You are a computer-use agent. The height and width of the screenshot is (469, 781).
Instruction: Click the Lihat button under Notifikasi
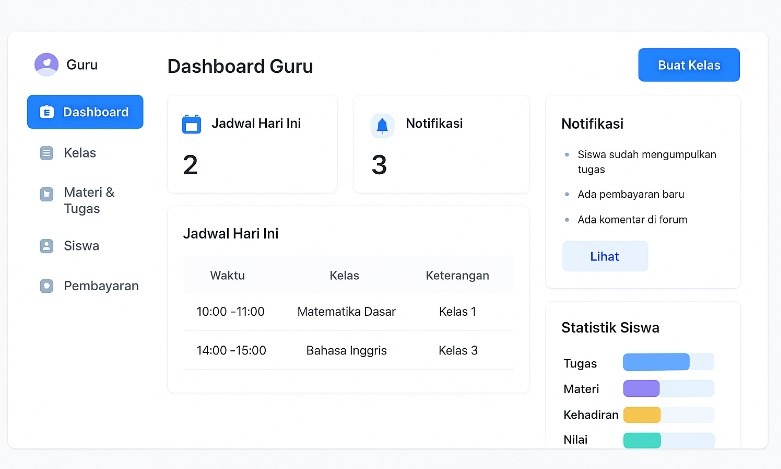tap(605, 256)
